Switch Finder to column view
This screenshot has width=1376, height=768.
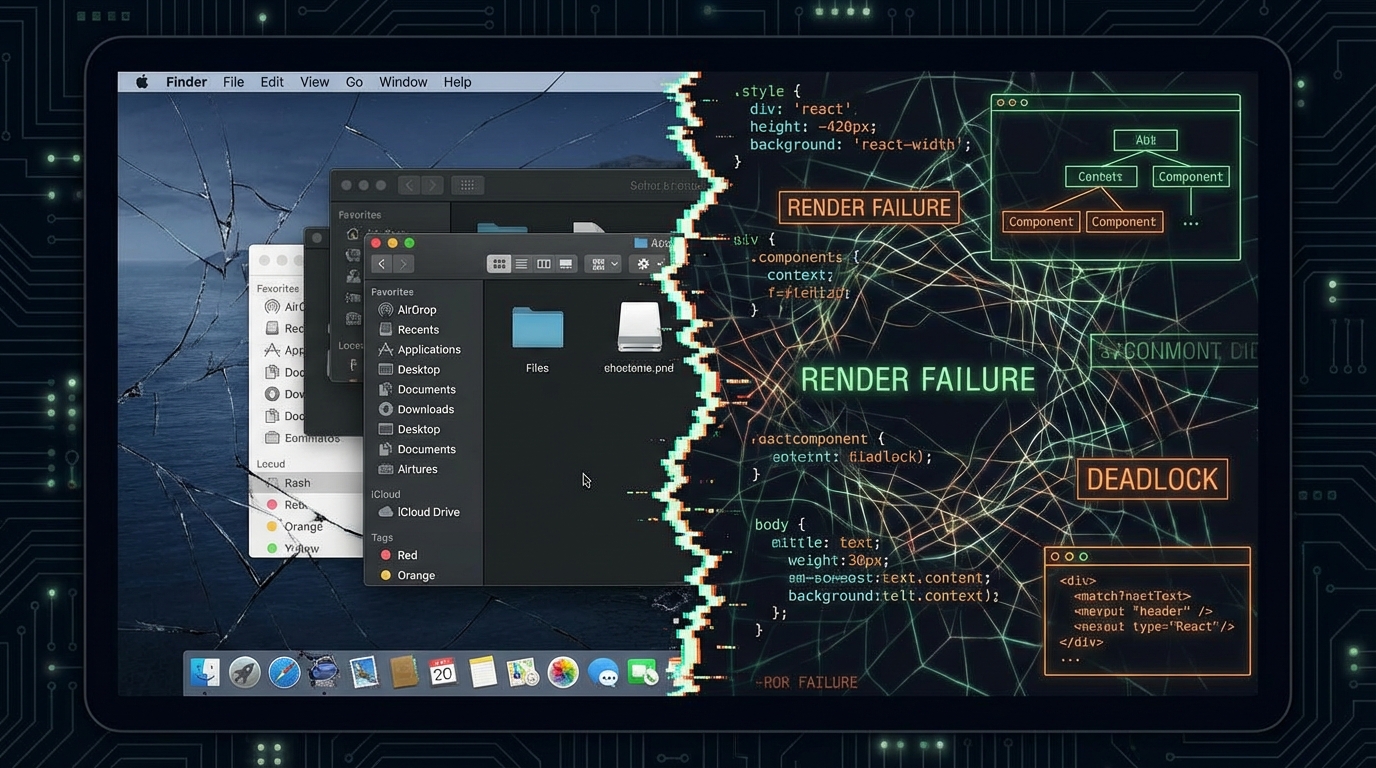click(x=544, y=263)
